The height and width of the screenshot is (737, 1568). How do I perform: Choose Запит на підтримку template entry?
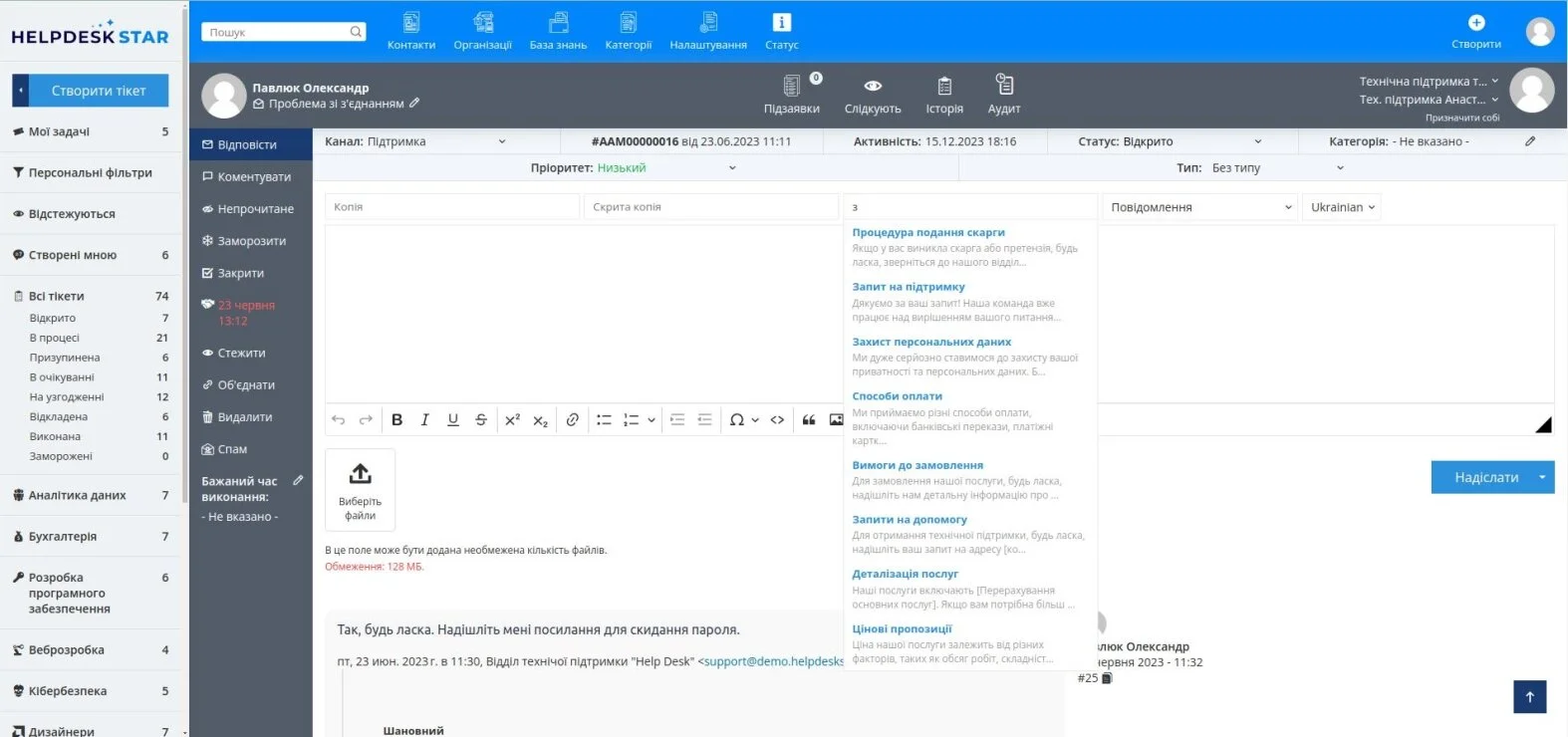tap(908, 287)
